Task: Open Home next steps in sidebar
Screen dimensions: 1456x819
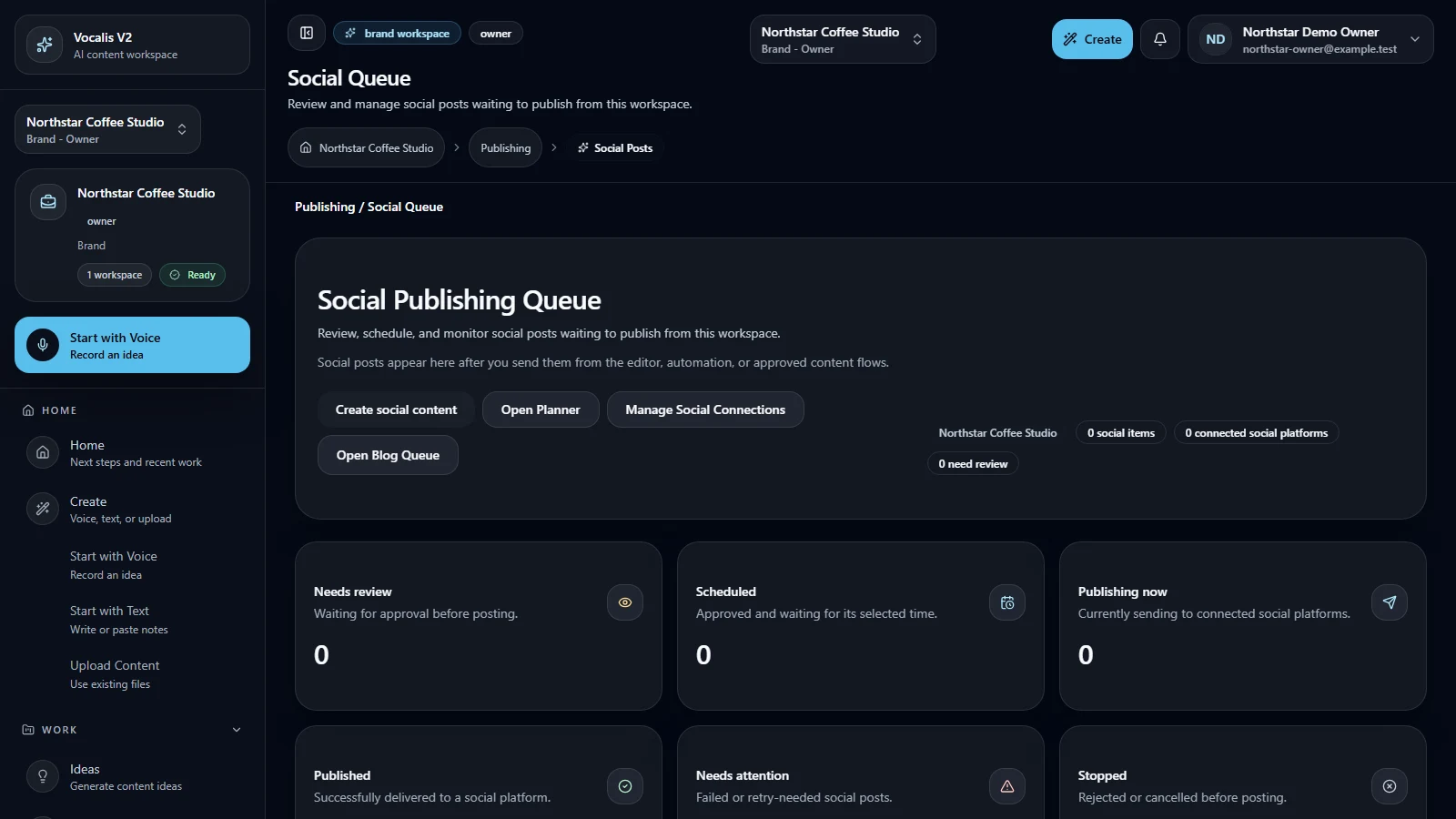Action: point(132,452)
